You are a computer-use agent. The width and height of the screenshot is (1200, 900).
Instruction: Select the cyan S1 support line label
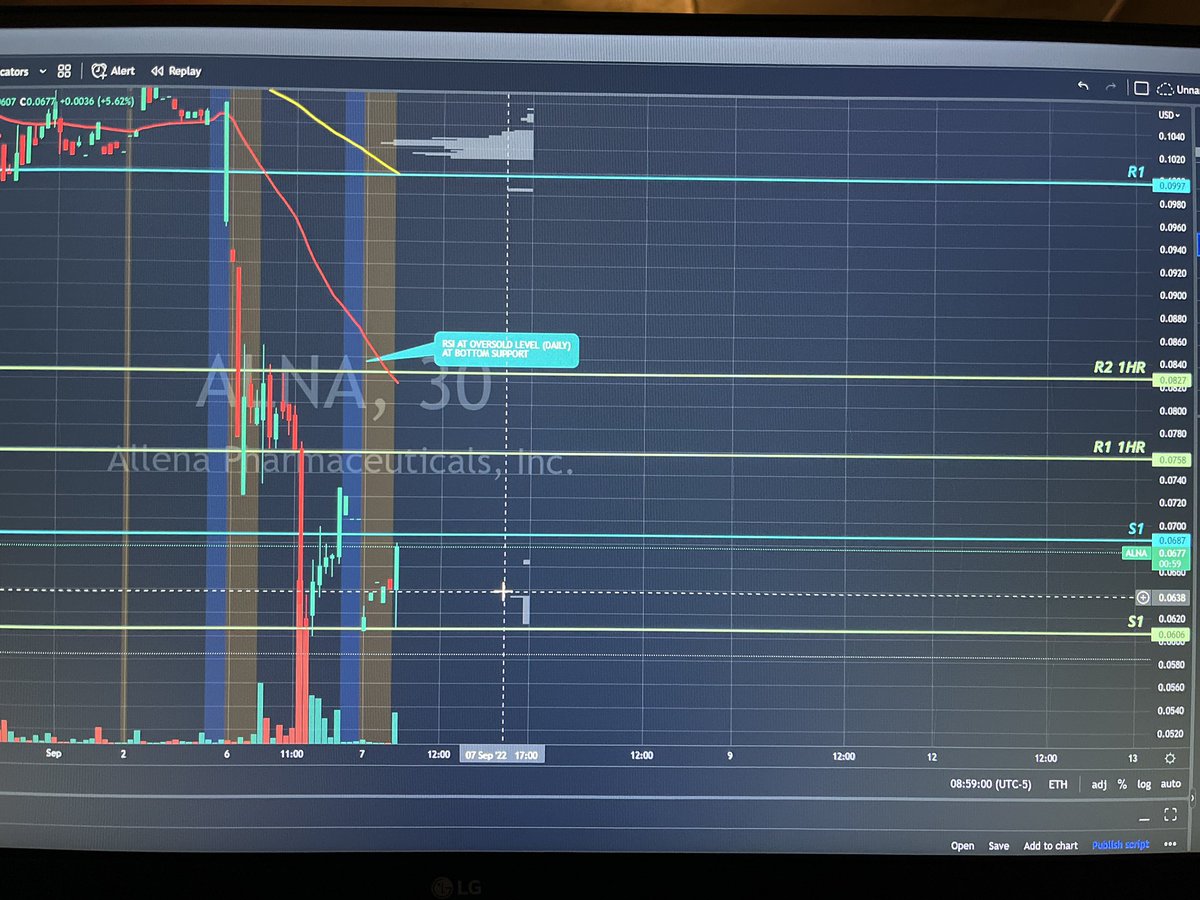point(1135,528)
